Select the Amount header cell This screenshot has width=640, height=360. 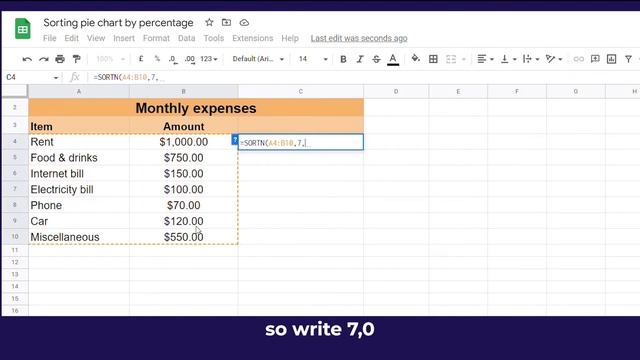point(184,127)
